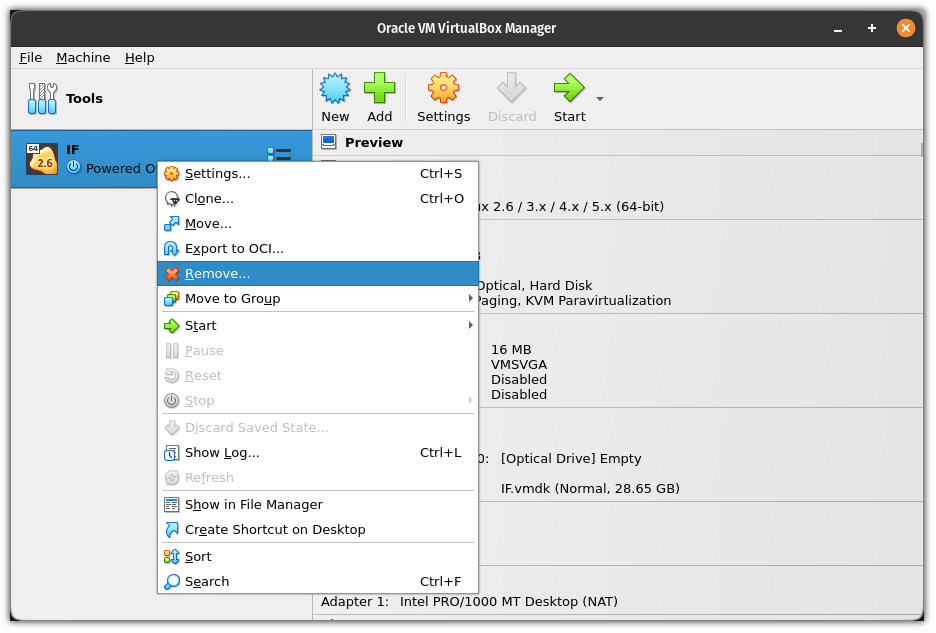Choose Remove... from the context menu
This screenshot has height=633, width=936.
click(x=217, y=274)
